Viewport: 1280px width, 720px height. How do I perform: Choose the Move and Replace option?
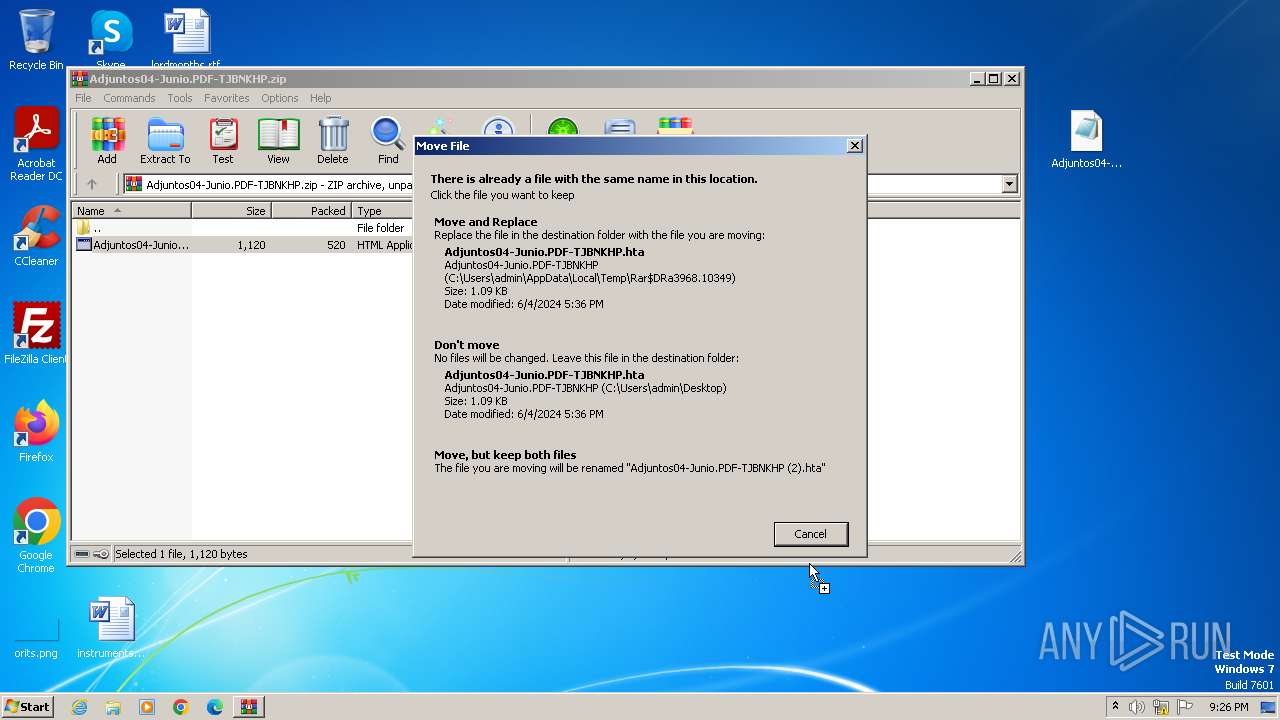coord(638,262)
